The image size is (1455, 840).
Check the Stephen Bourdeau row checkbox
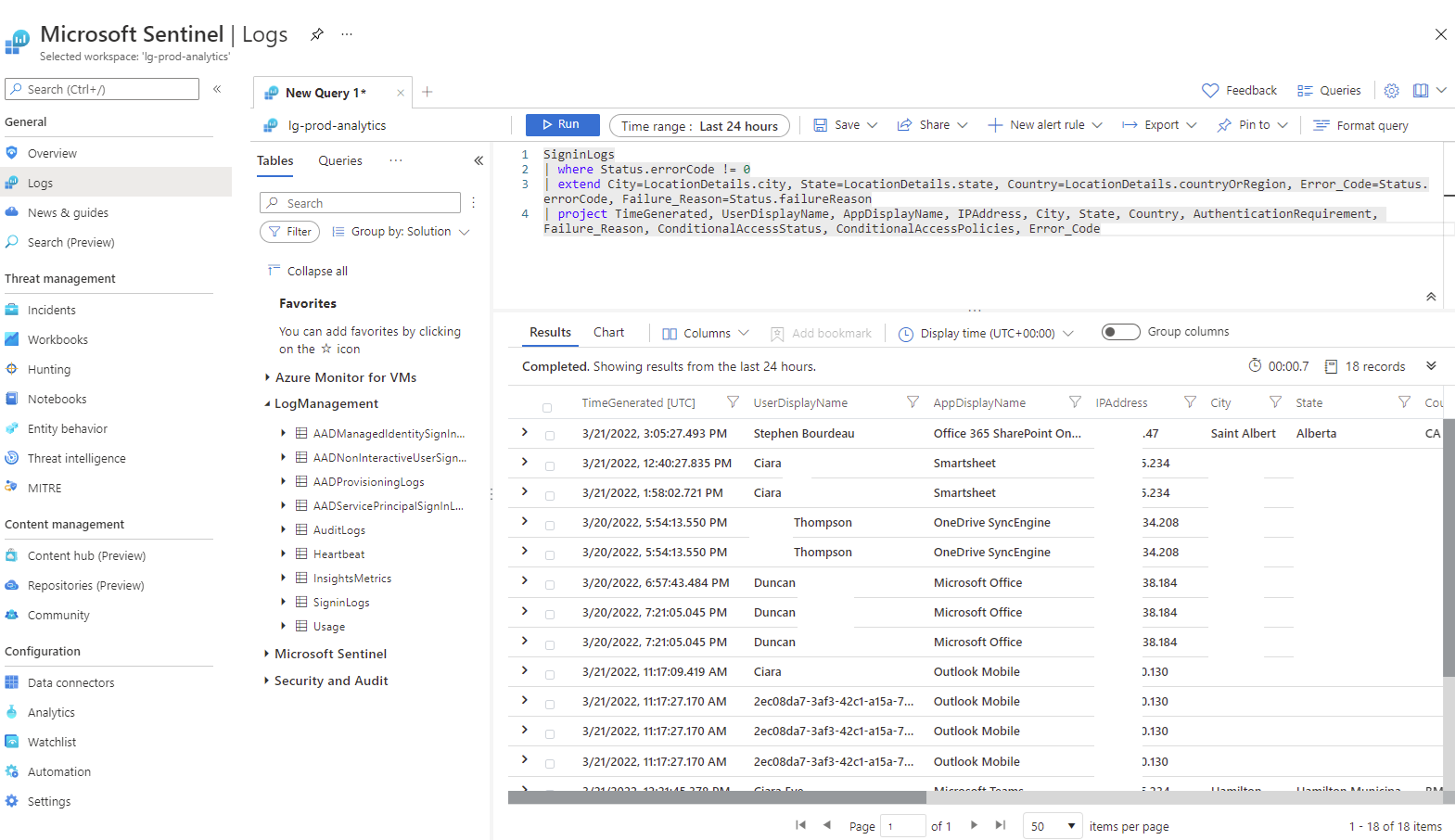coord(550,436)
